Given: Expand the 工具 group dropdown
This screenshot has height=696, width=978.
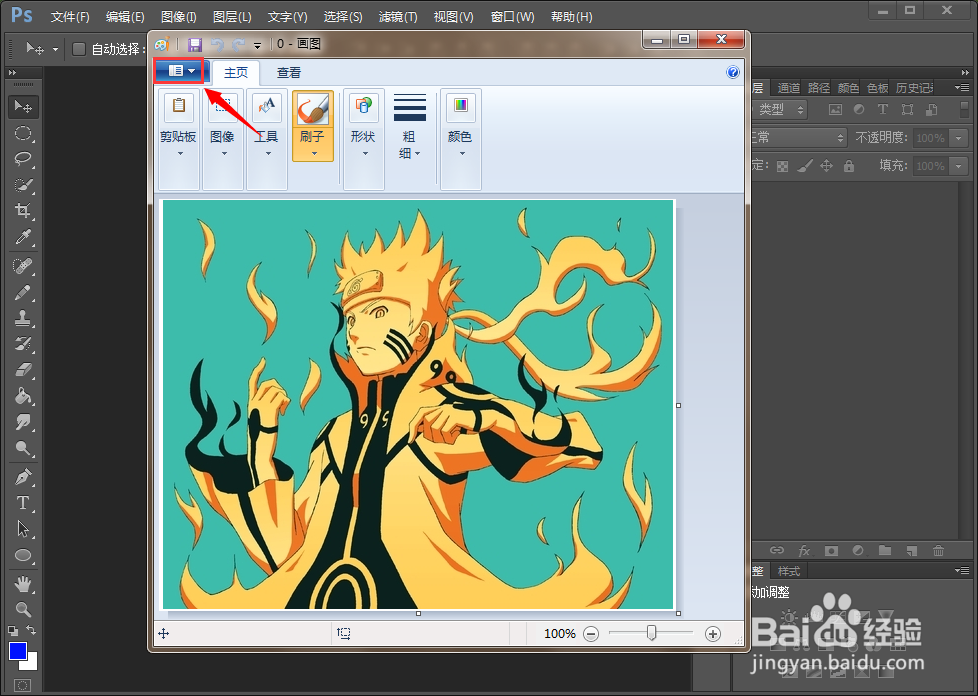Looking at the screenshot, I should point(268,153).
